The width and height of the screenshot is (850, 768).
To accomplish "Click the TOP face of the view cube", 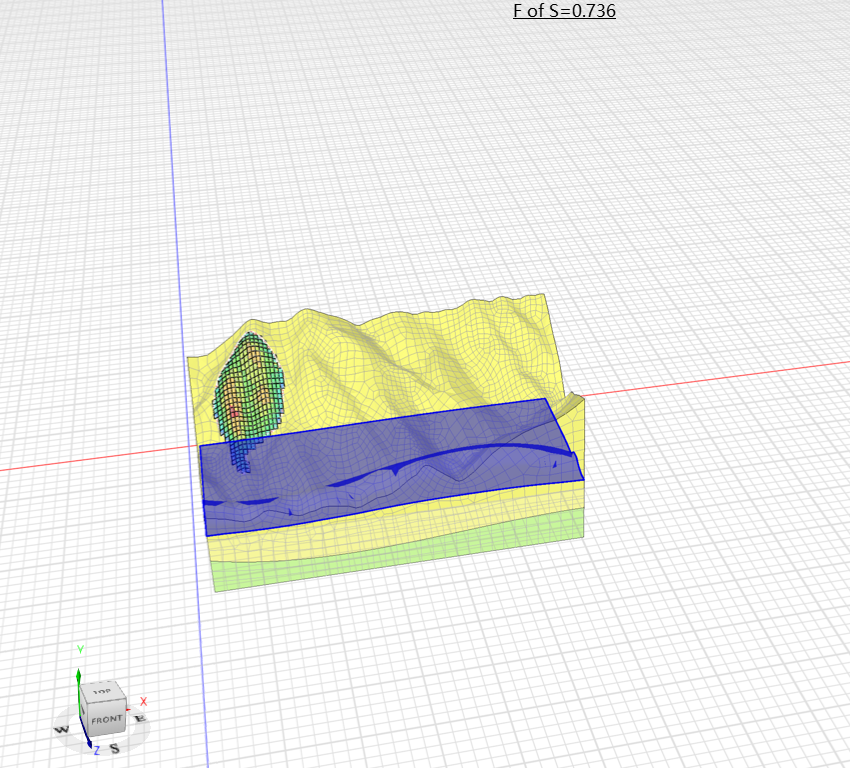I will coord(103,692).
